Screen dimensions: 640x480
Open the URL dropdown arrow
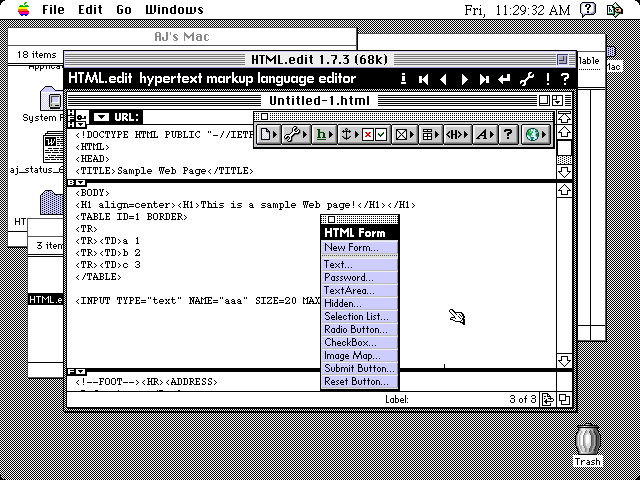click(x=100, y=117)
